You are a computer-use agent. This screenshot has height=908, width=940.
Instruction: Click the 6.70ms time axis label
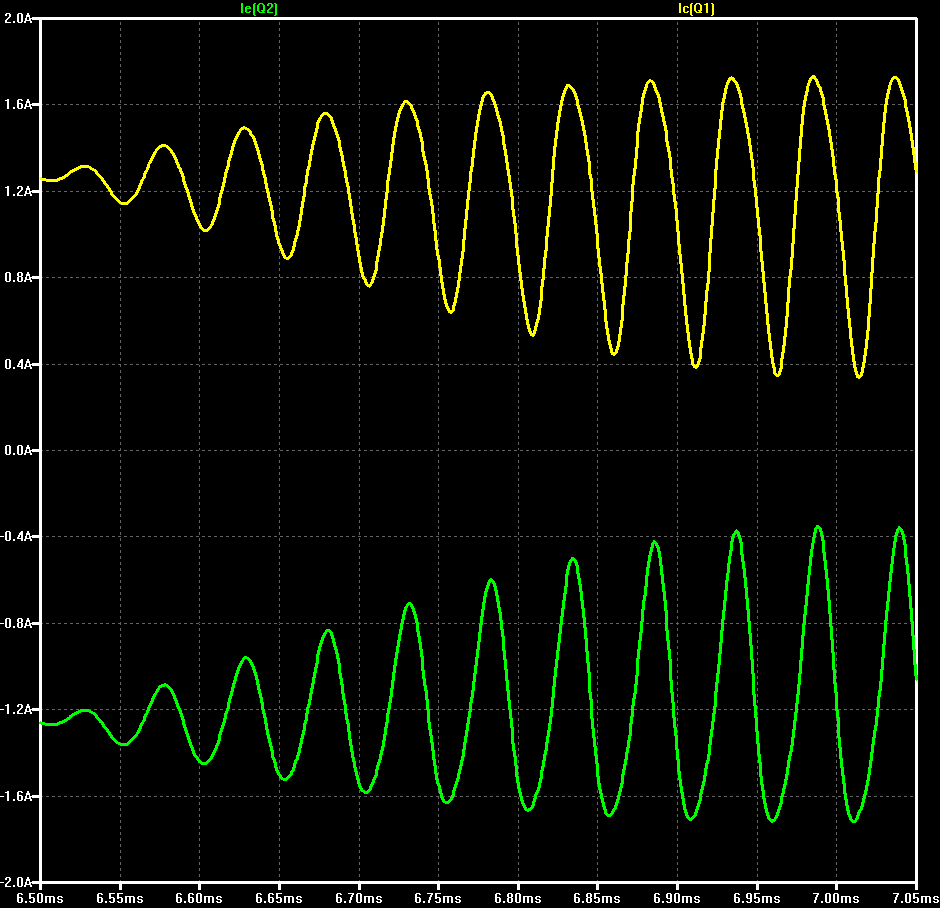(x=358, y=898)
